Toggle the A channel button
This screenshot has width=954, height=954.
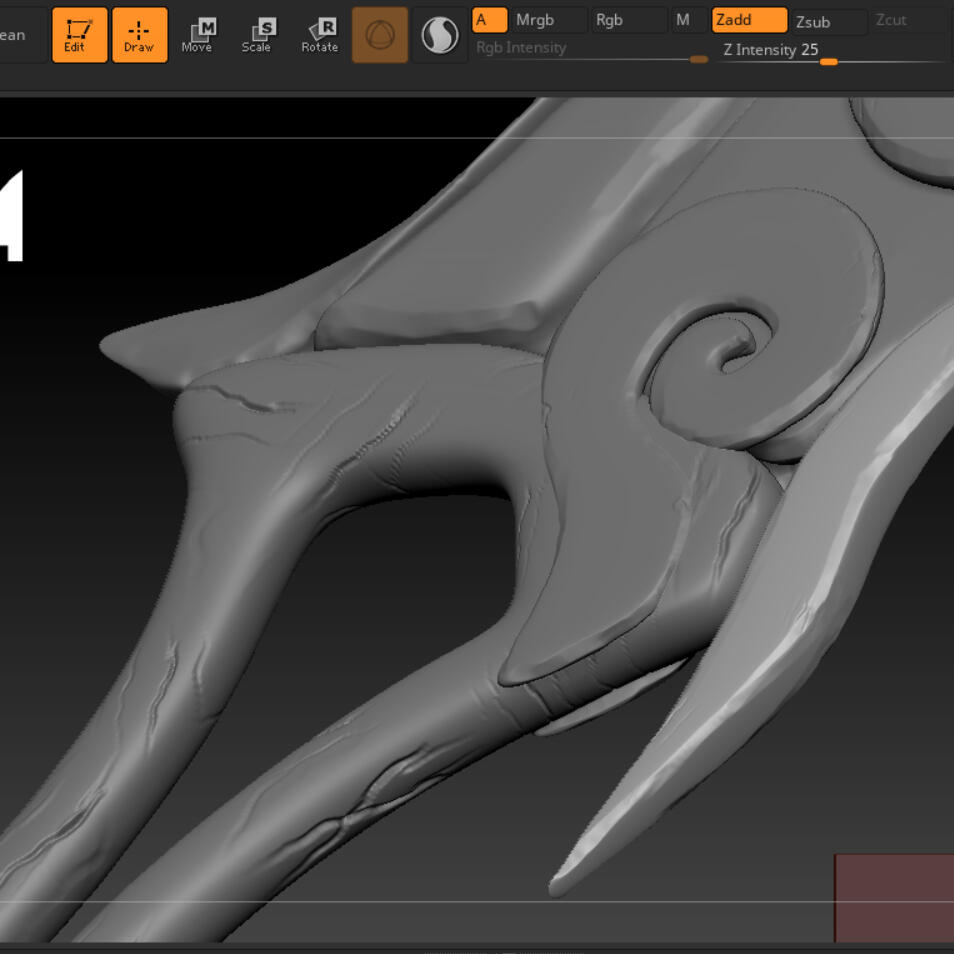pyautogui.click(x=489, y=20)
